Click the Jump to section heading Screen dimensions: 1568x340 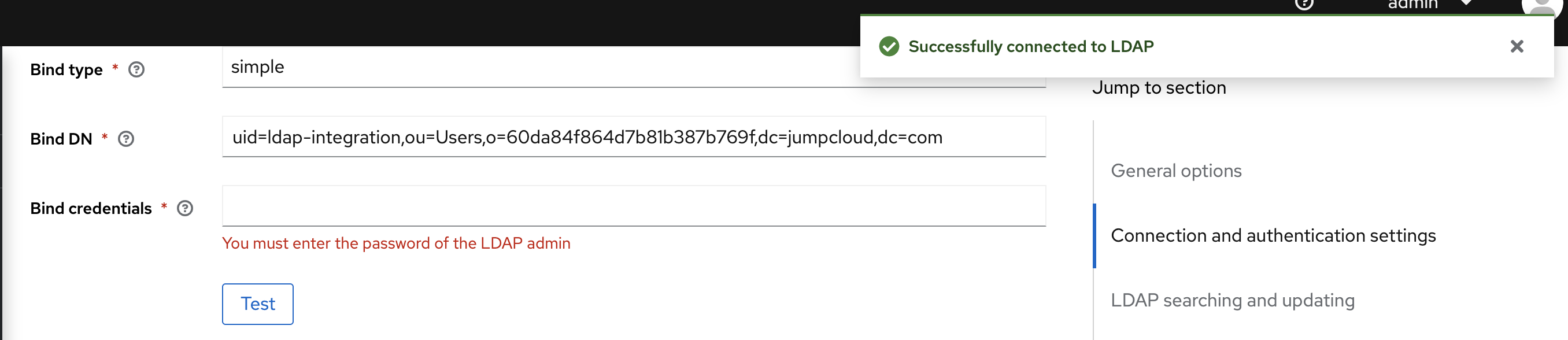pyautogui.click(x=1160, y=87)
